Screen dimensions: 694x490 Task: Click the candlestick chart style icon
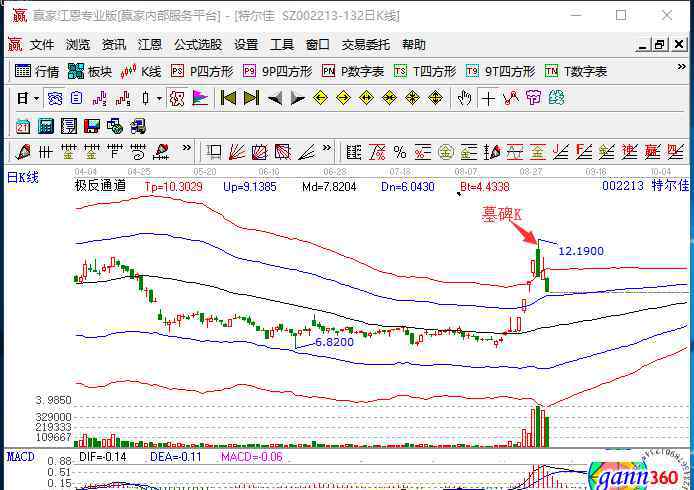tap(146, 98)
